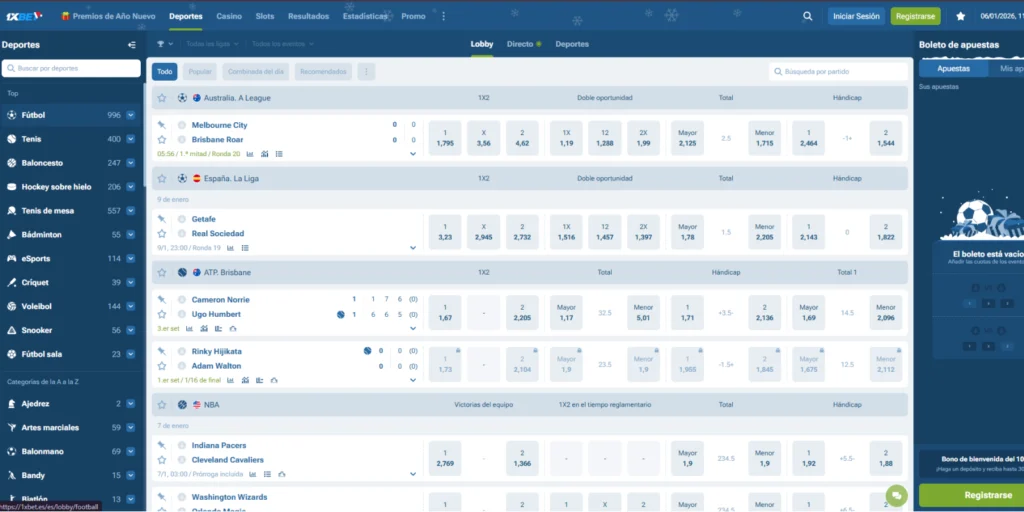The width and height of the screenshot is (1024, 512).
Task: Pin the Getafe match
Action: click(x=162, y=219)
